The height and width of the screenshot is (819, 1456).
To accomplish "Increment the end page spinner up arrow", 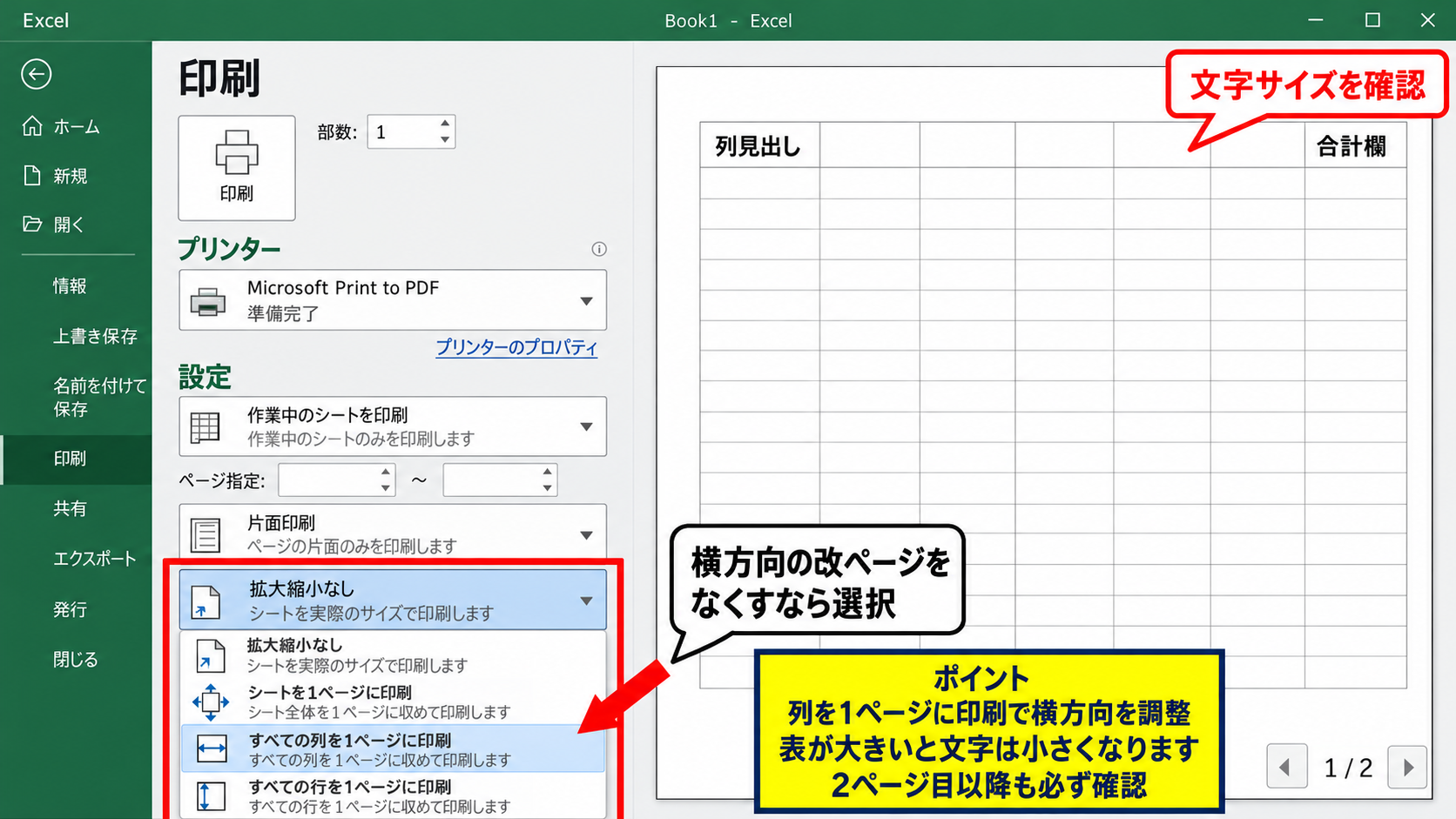I will 548,472.
